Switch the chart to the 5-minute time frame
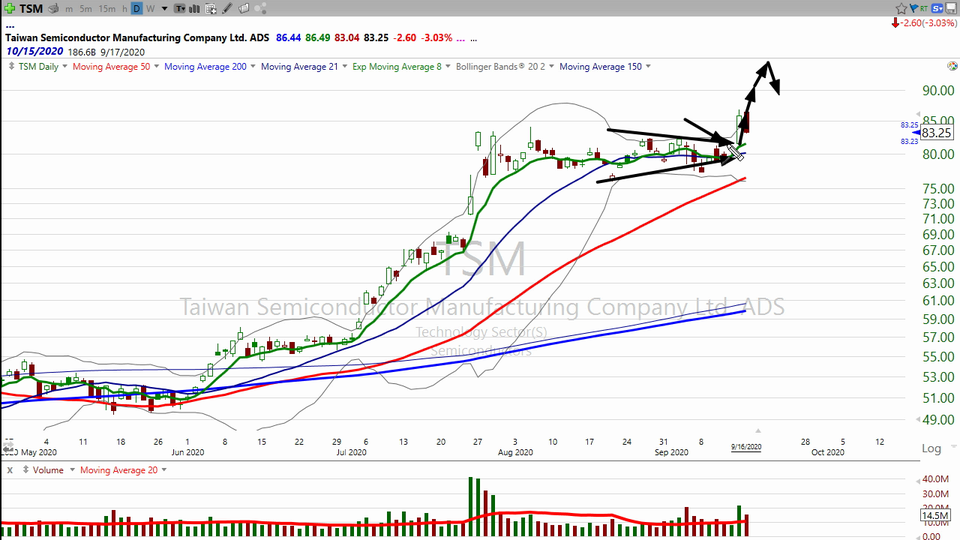The height and width of the screenshot is (540, 960). [x=86, y=9]
